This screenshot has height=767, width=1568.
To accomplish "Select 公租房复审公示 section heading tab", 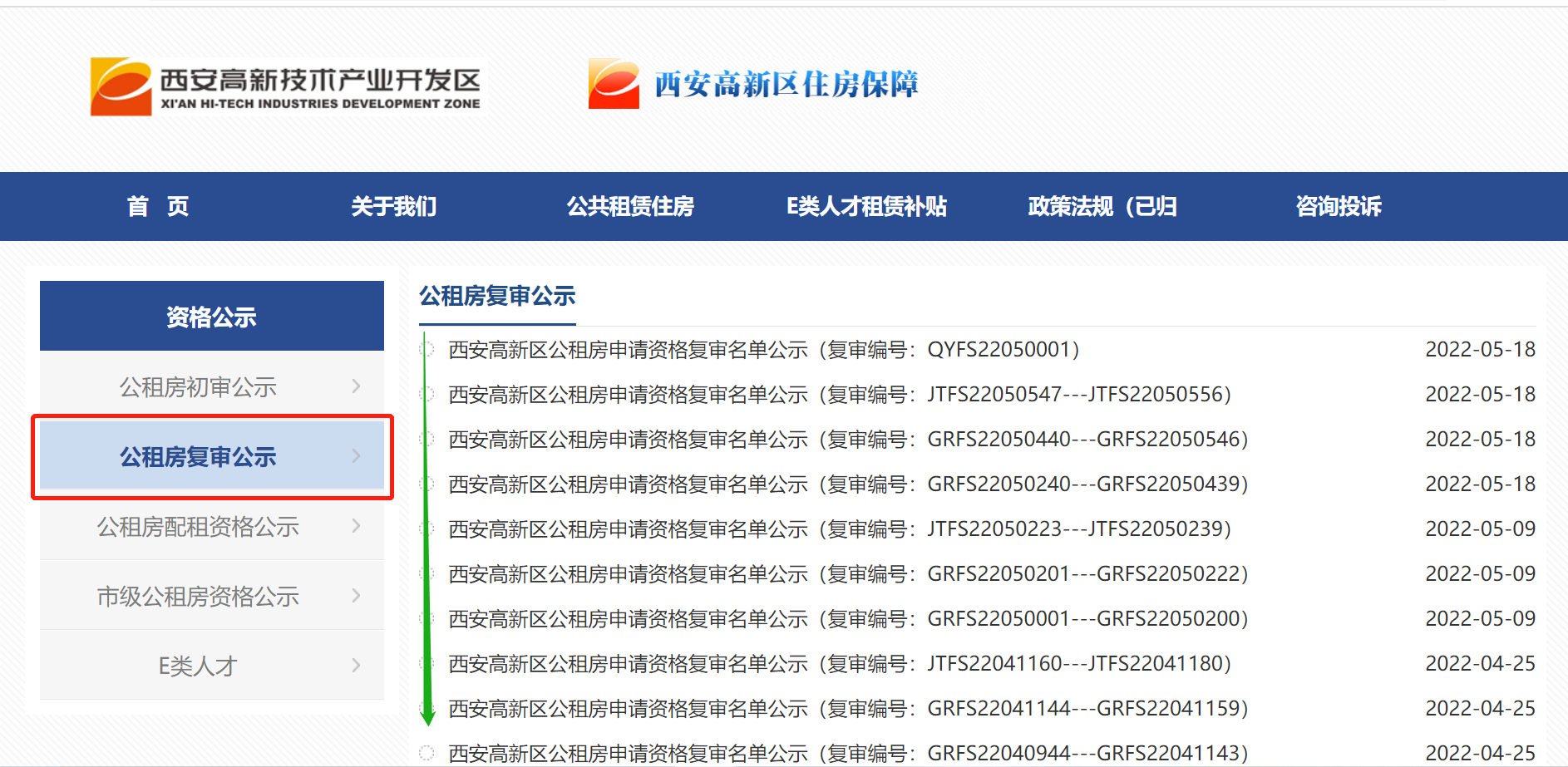I will [497, 296].
